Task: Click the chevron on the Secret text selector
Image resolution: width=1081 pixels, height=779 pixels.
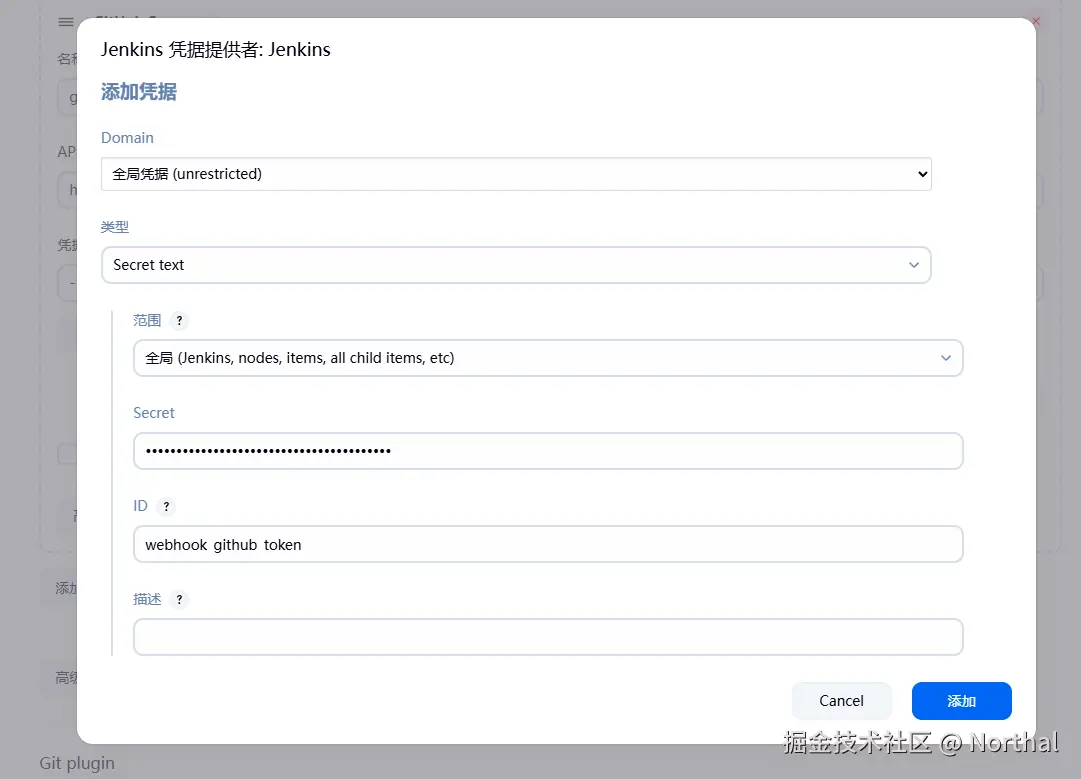Action: point(913,264)
